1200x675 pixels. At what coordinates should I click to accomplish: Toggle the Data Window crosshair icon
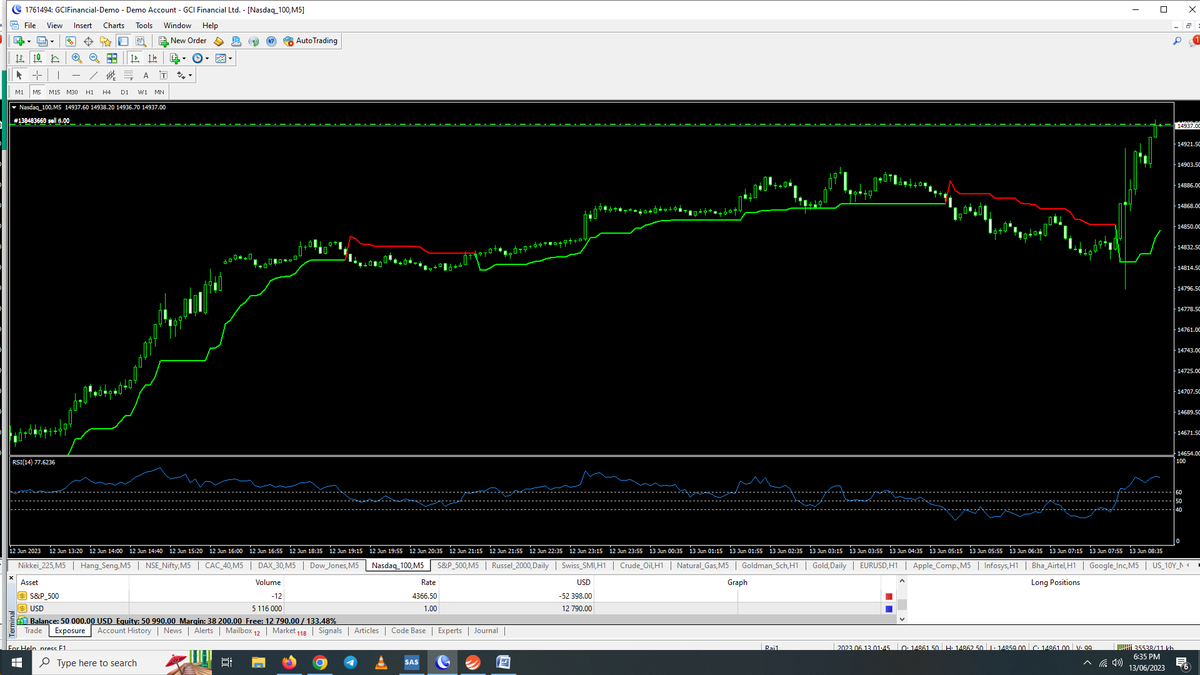point(88,41)
